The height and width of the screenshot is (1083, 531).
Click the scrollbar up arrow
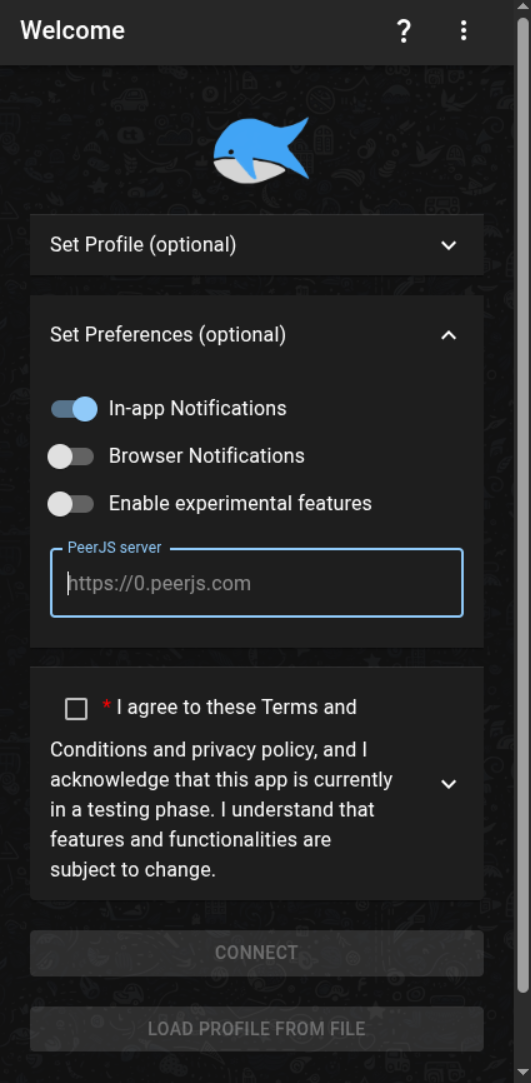(524, 7)
